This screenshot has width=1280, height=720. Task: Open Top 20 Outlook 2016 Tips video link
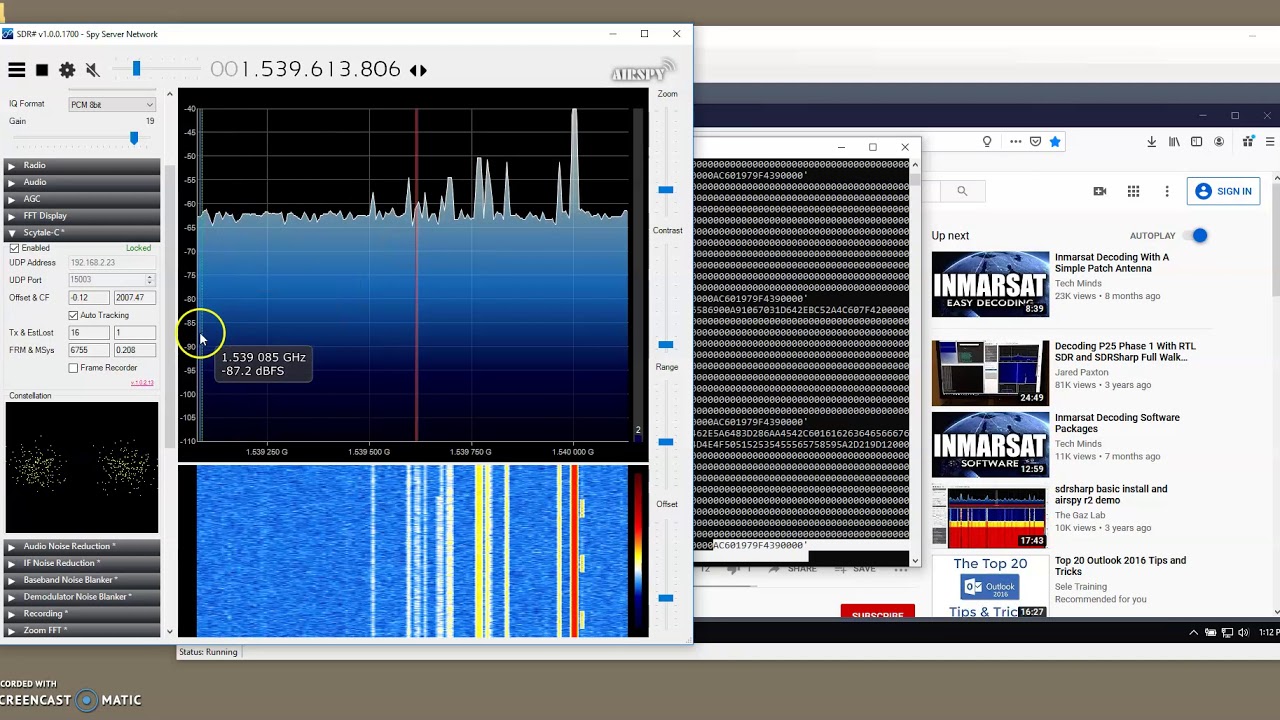1120,566
